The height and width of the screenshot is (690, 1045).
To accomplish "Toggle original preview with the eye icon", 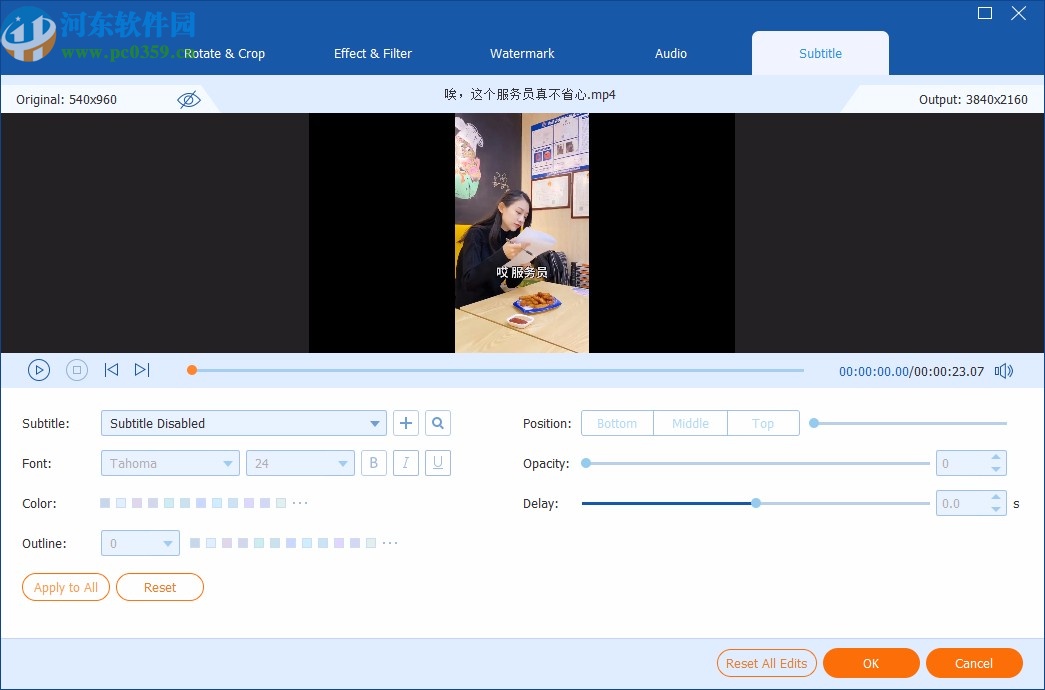I will pyautogui.click(x=188, y=99).
